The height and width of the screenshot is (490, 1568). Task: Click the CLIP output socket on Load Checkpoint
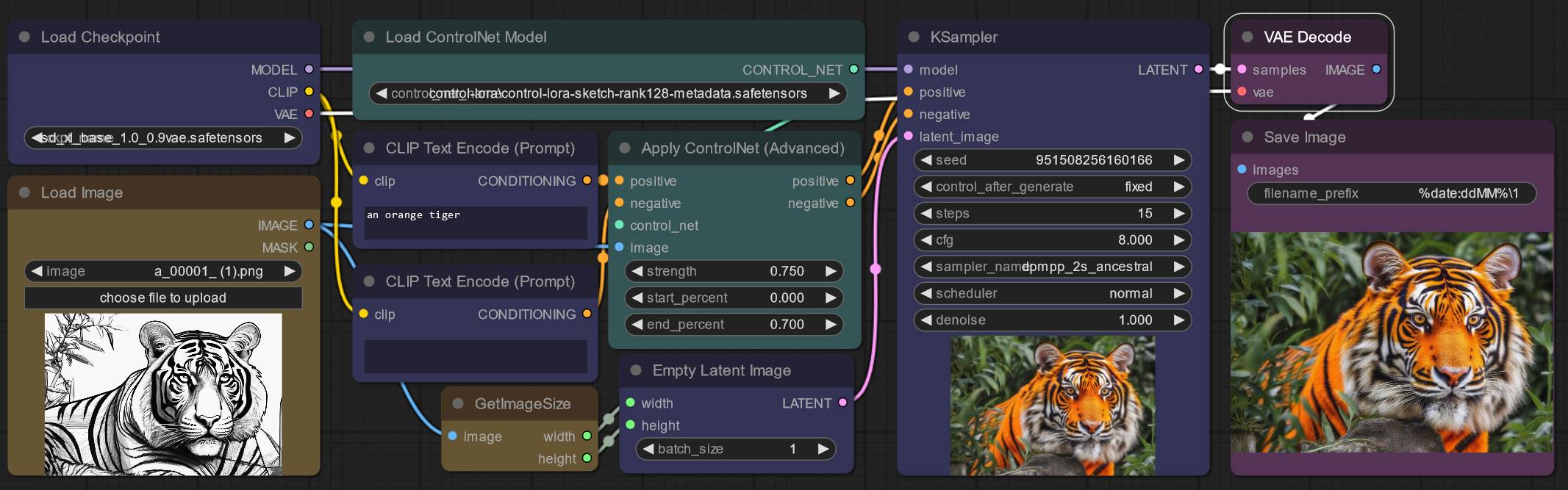(309, 92)
